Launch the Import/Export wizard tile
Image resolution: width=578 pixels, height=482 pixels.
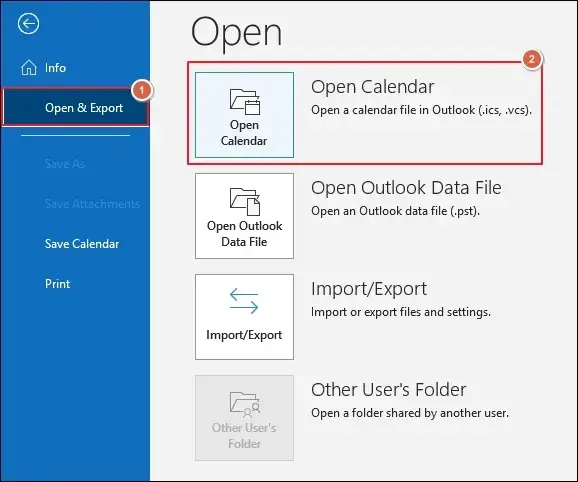(244, 317)
